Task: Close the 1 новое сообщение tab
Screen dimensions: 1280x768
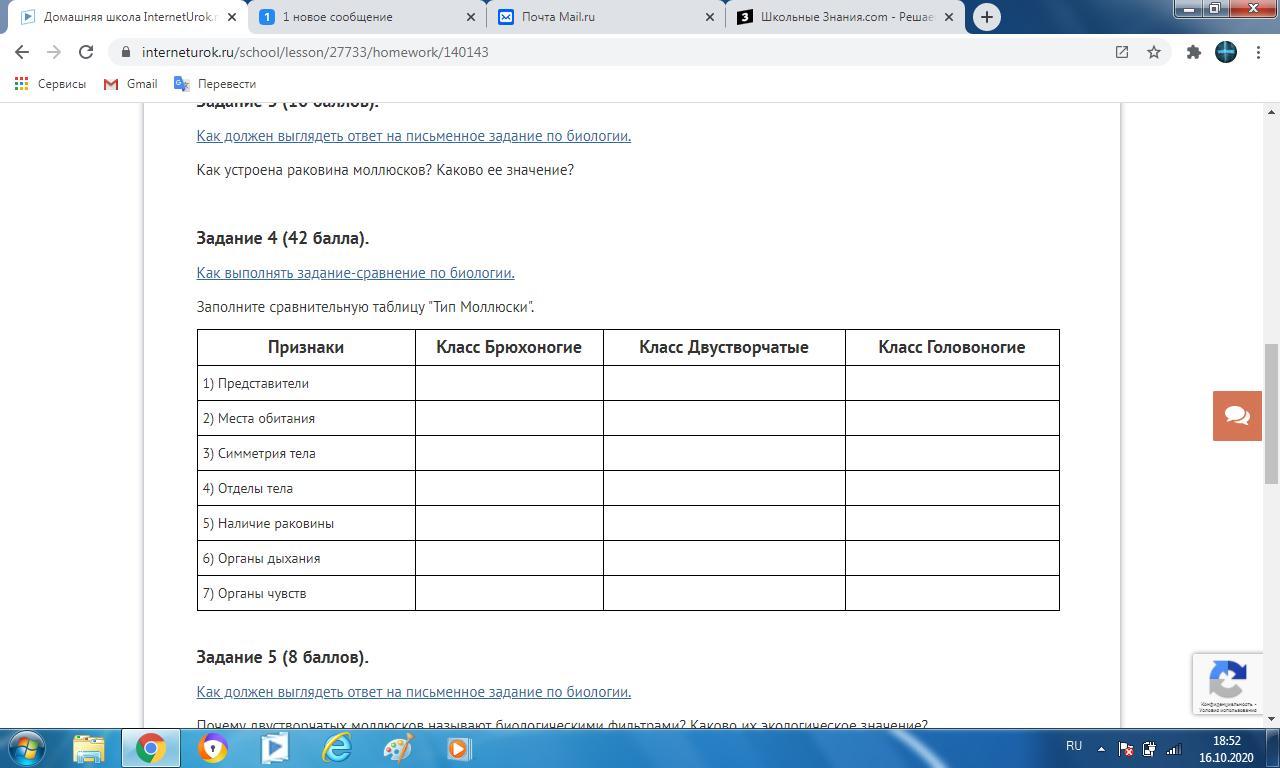Action: [471, 17]
